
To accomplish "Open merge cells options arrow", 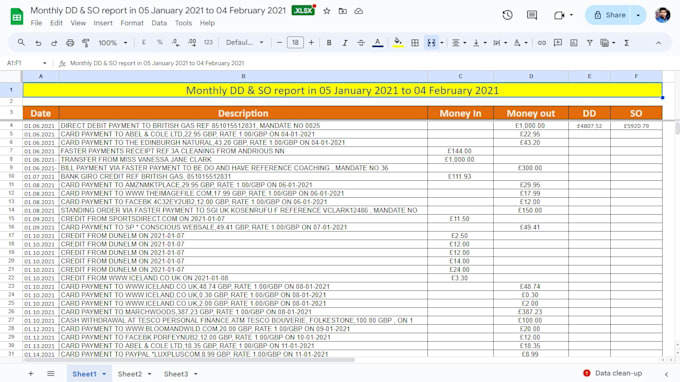I will tap(442, 43).
